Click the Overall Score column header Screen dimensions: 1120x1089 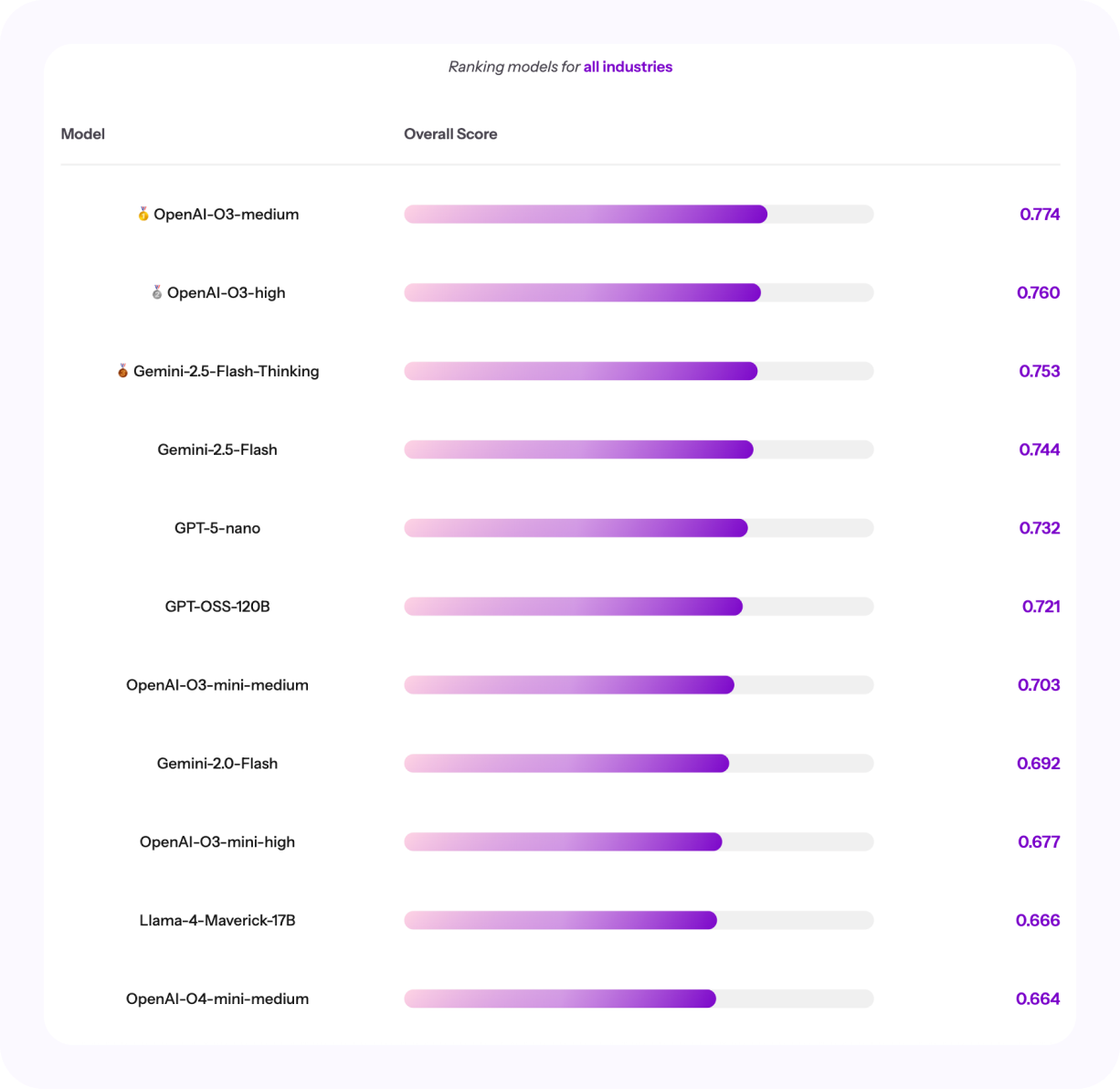[450, 133]
